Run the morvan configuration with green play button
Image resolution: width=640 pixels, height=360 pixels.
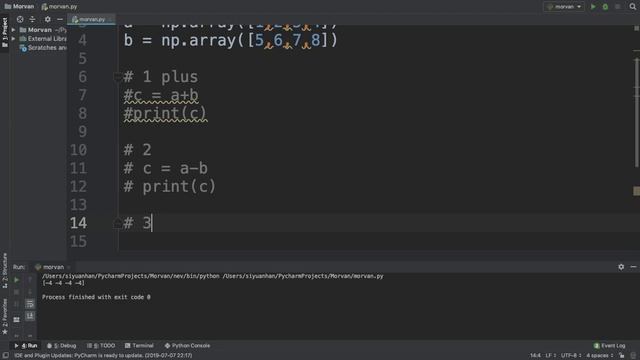click(x=593, y=7)
